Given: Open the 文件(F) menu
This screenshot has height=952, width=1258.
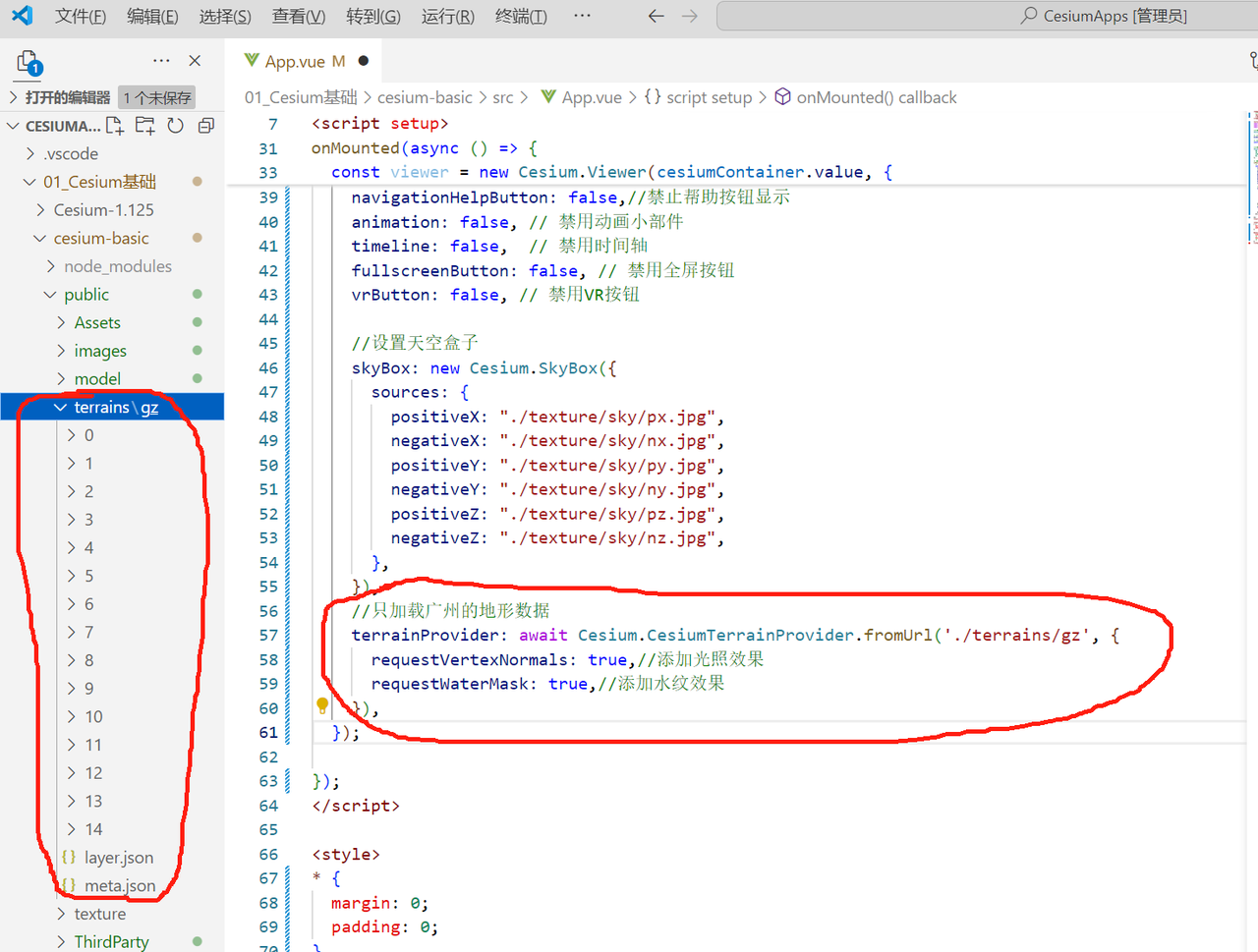Looking at the screenshot, I should [81, 16].
